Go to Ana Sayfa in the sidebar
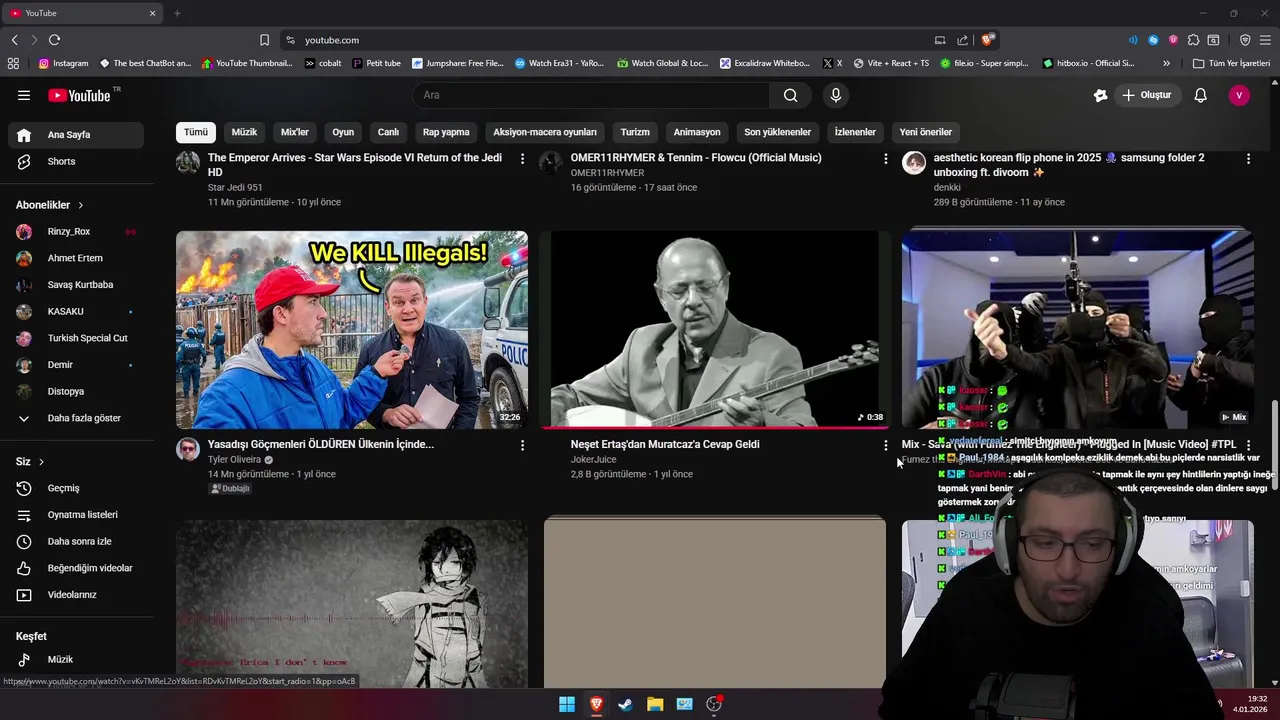 click(x=76, y=135)
